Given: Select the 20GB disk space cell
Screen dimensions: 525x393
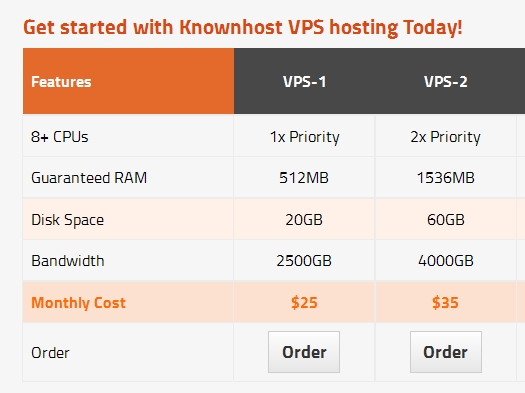Looking at the screenshot, I should click(x=304, y=220).
